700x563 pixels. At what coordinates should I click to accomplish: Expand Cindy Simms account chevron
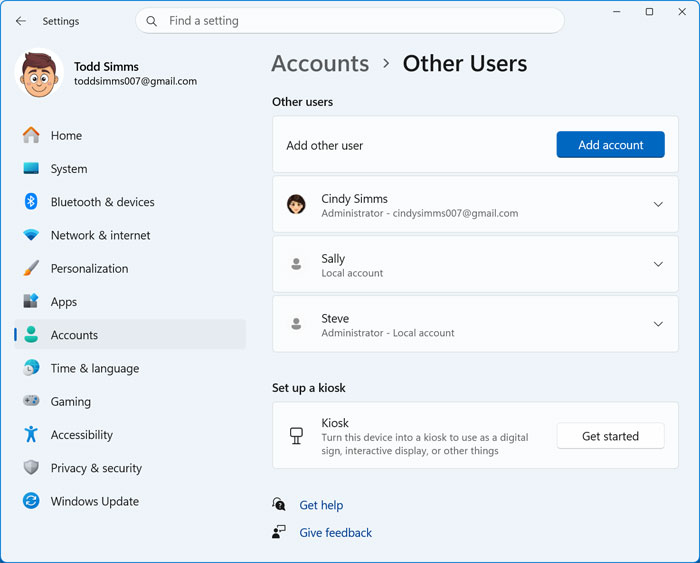point(658,204)
